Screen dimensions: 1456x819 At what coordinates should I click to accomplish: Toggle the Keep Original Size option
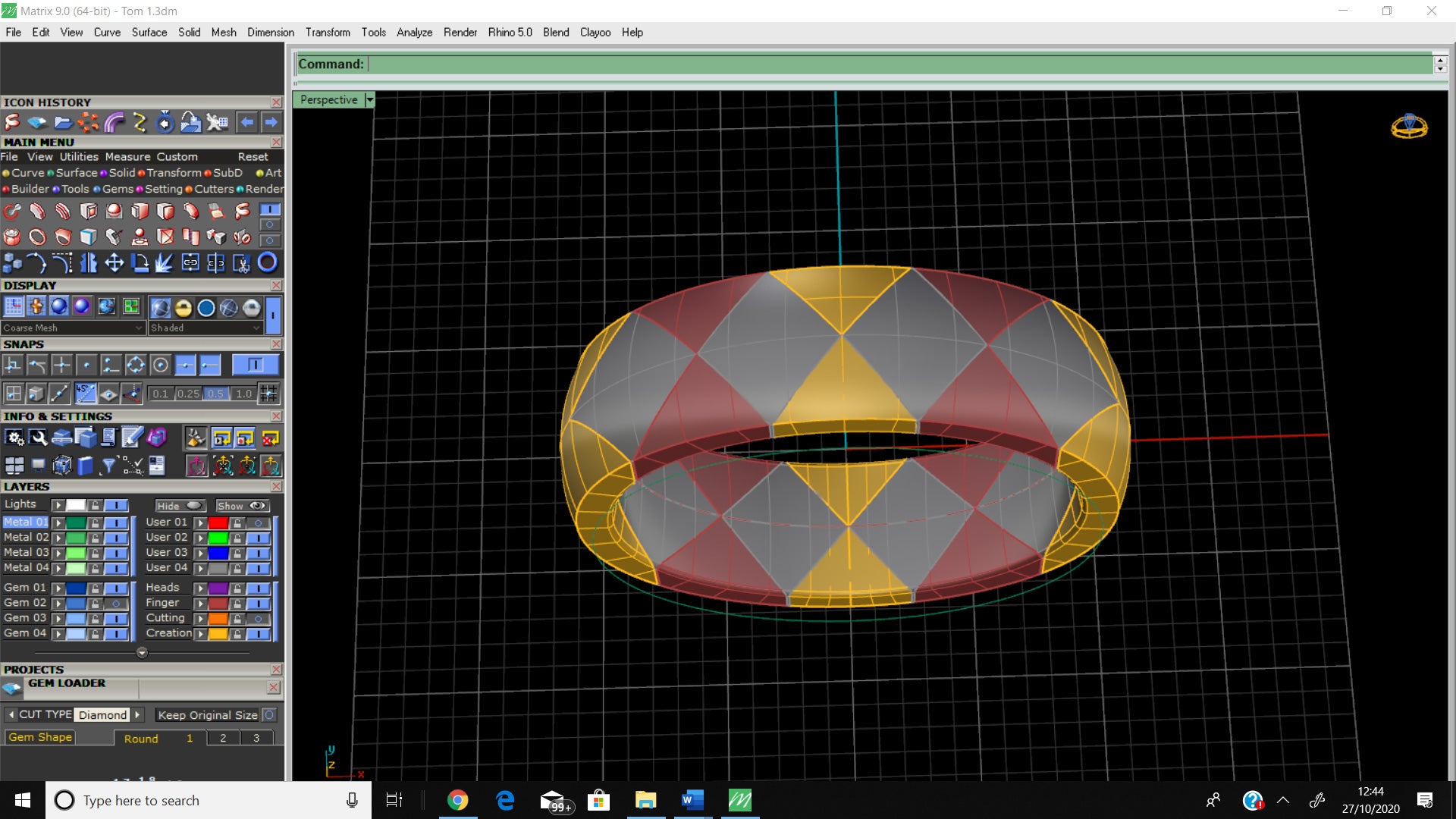[269, 715]
